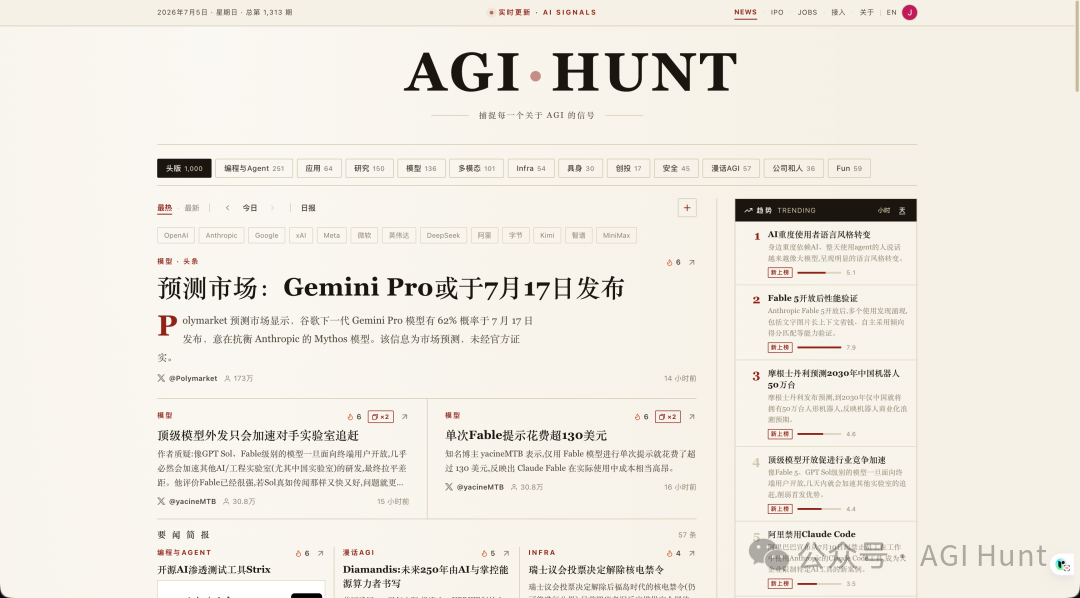Select 研究 150 category tab

click(369, 168)
